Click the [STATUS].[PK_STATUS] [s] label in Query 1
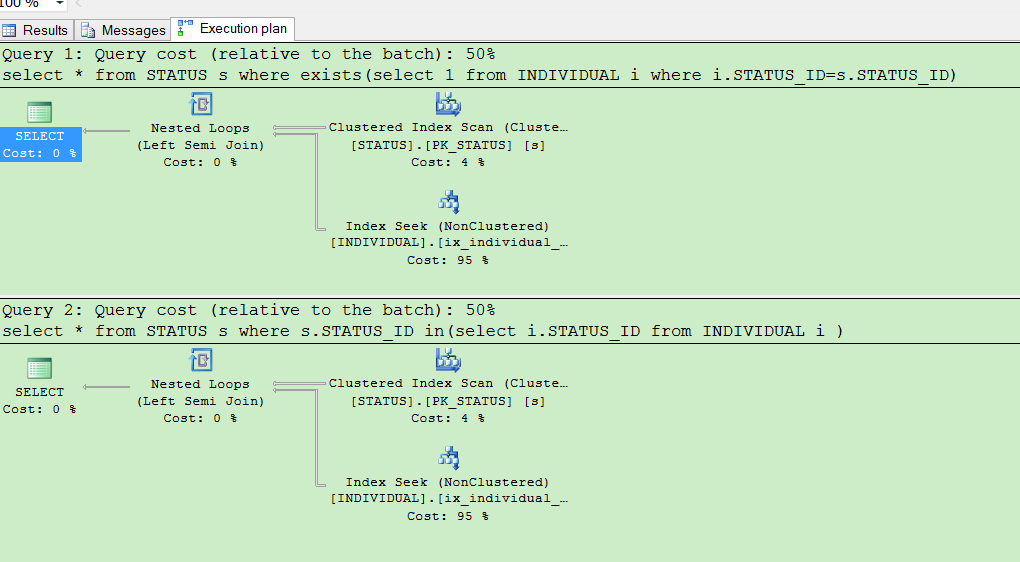Viewport: 1020px width, 562px height. coord(448,145)
